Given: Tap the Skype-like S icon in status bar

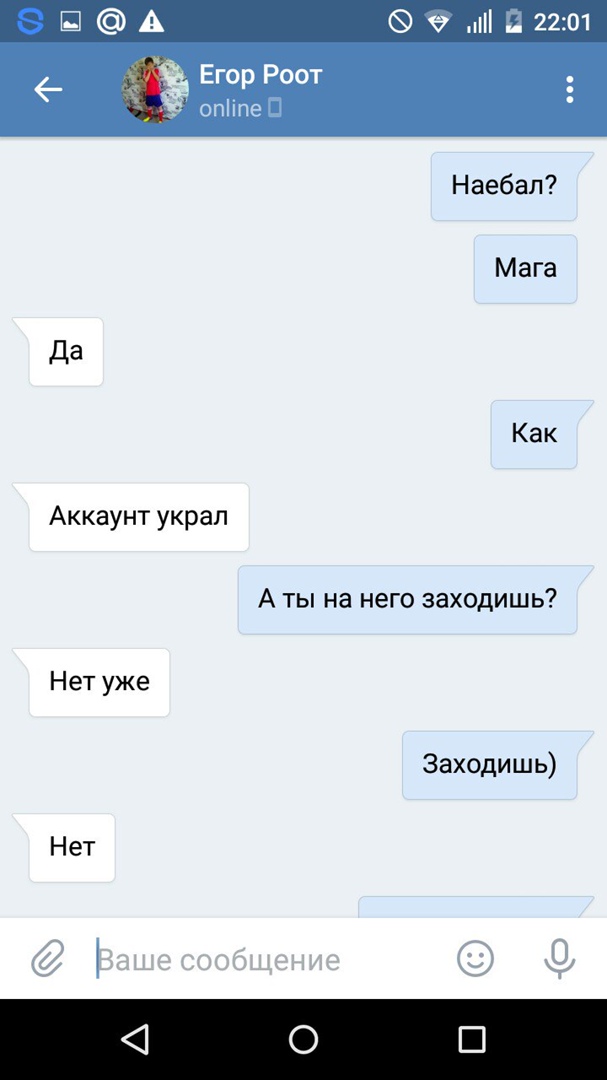Looking at the screenshot, I should (x=30, y=21).
